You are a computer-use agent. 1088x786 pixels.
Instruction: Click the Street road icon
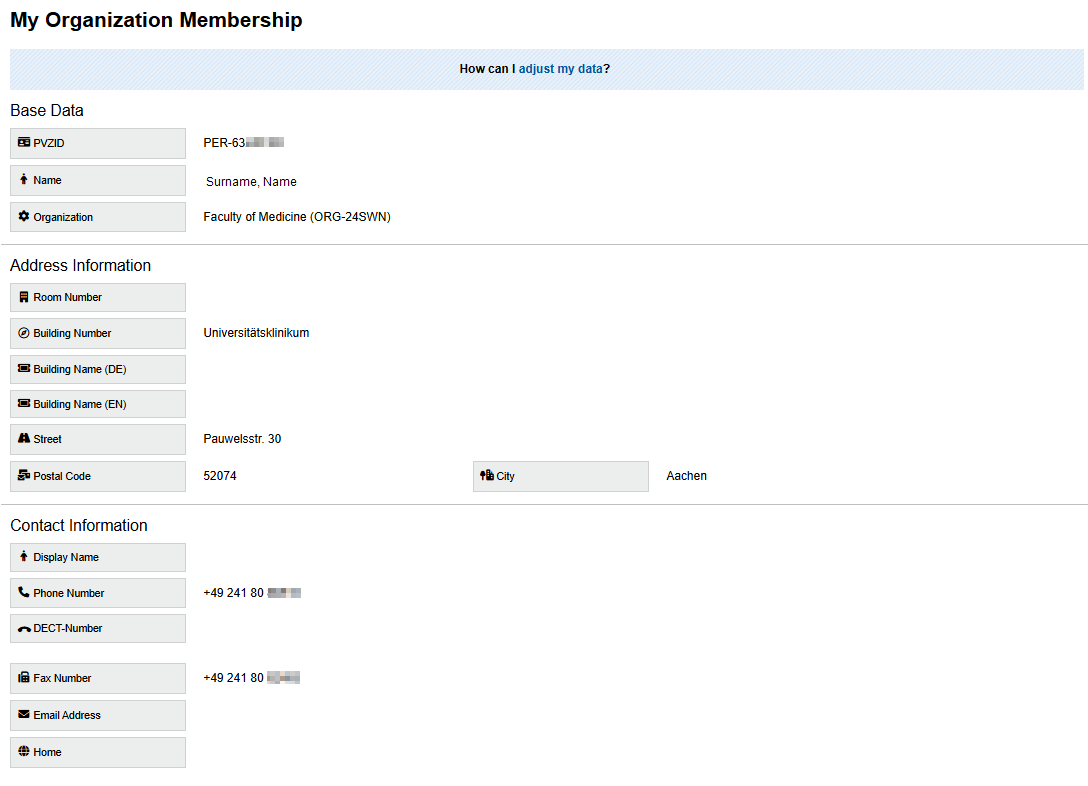click(22, 439)
